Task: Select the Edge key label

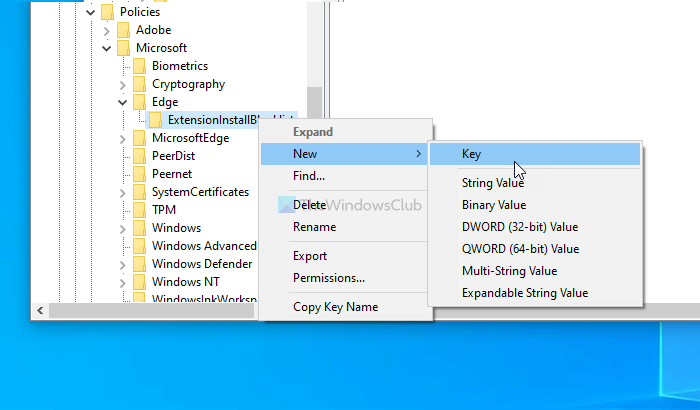Action: click(x=165, y=102)
